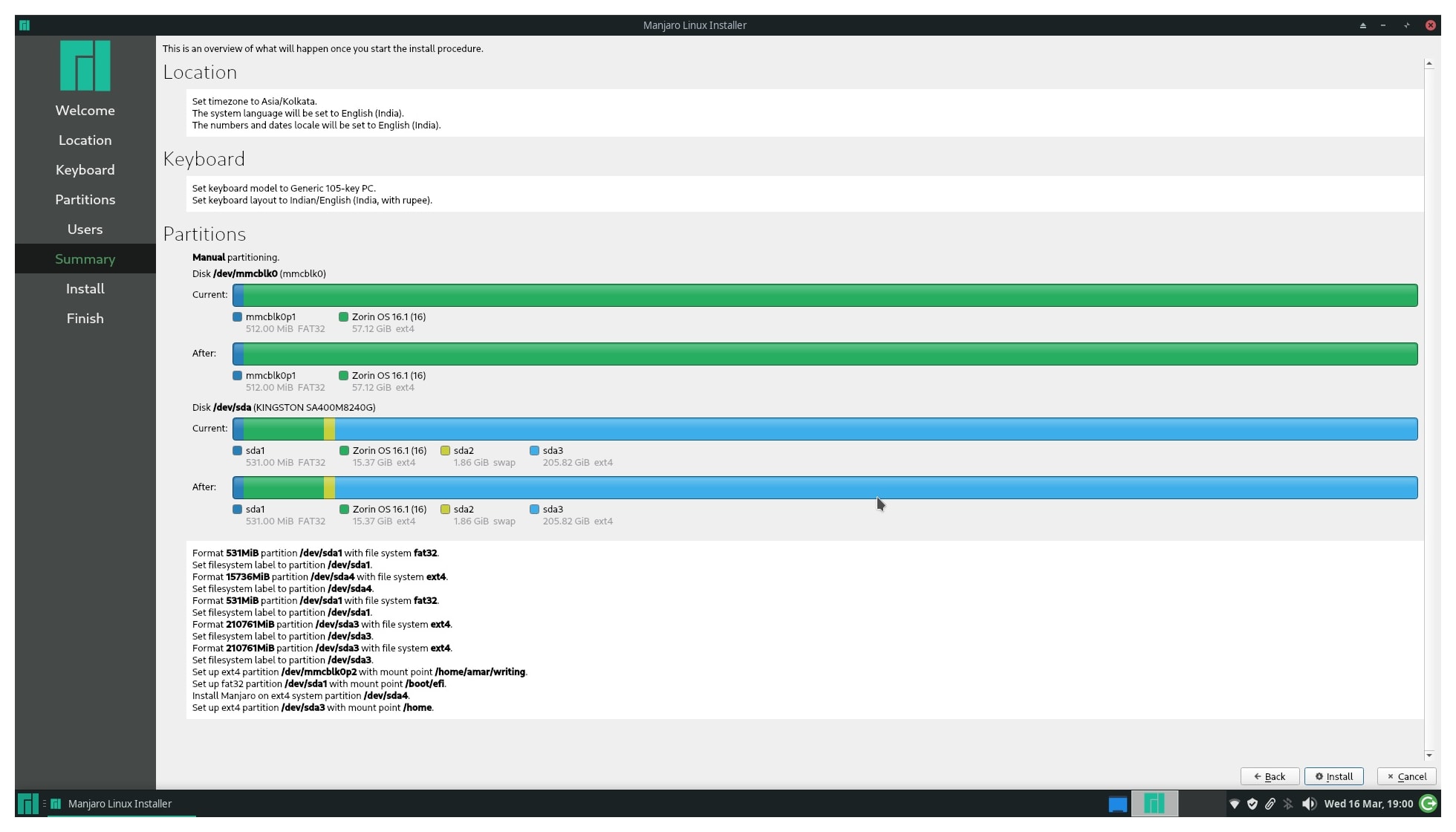Click Manjaro logo in installer sidebar

[x=85, y=65]
